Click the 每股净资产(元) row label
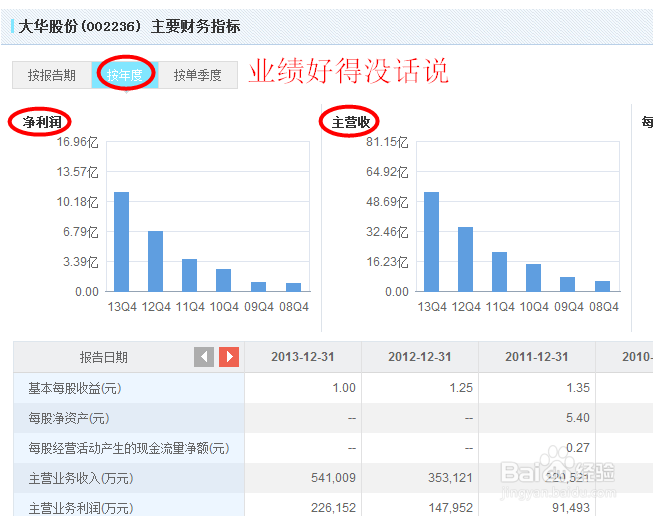Screen dimensions: 653x516 tap(69, 418)
